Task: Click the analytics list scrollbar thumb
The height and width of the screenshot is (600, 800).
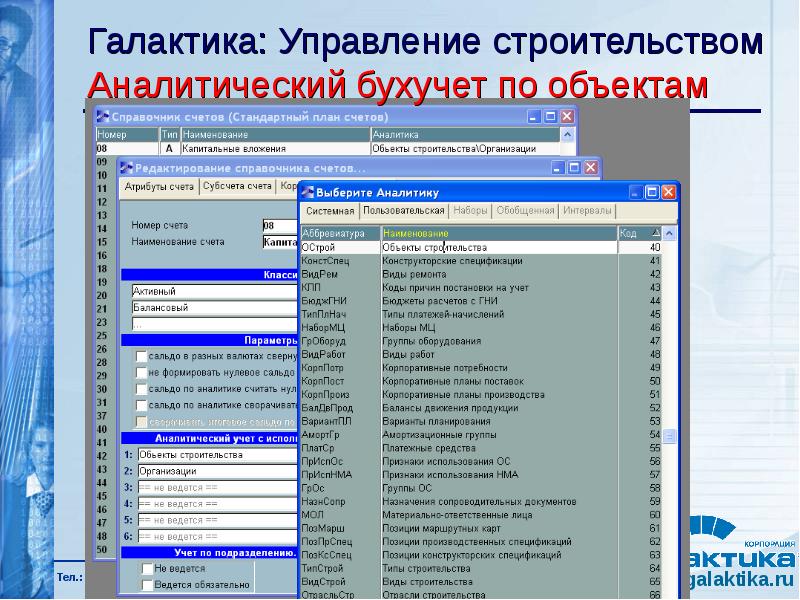Action: (670, 436)
